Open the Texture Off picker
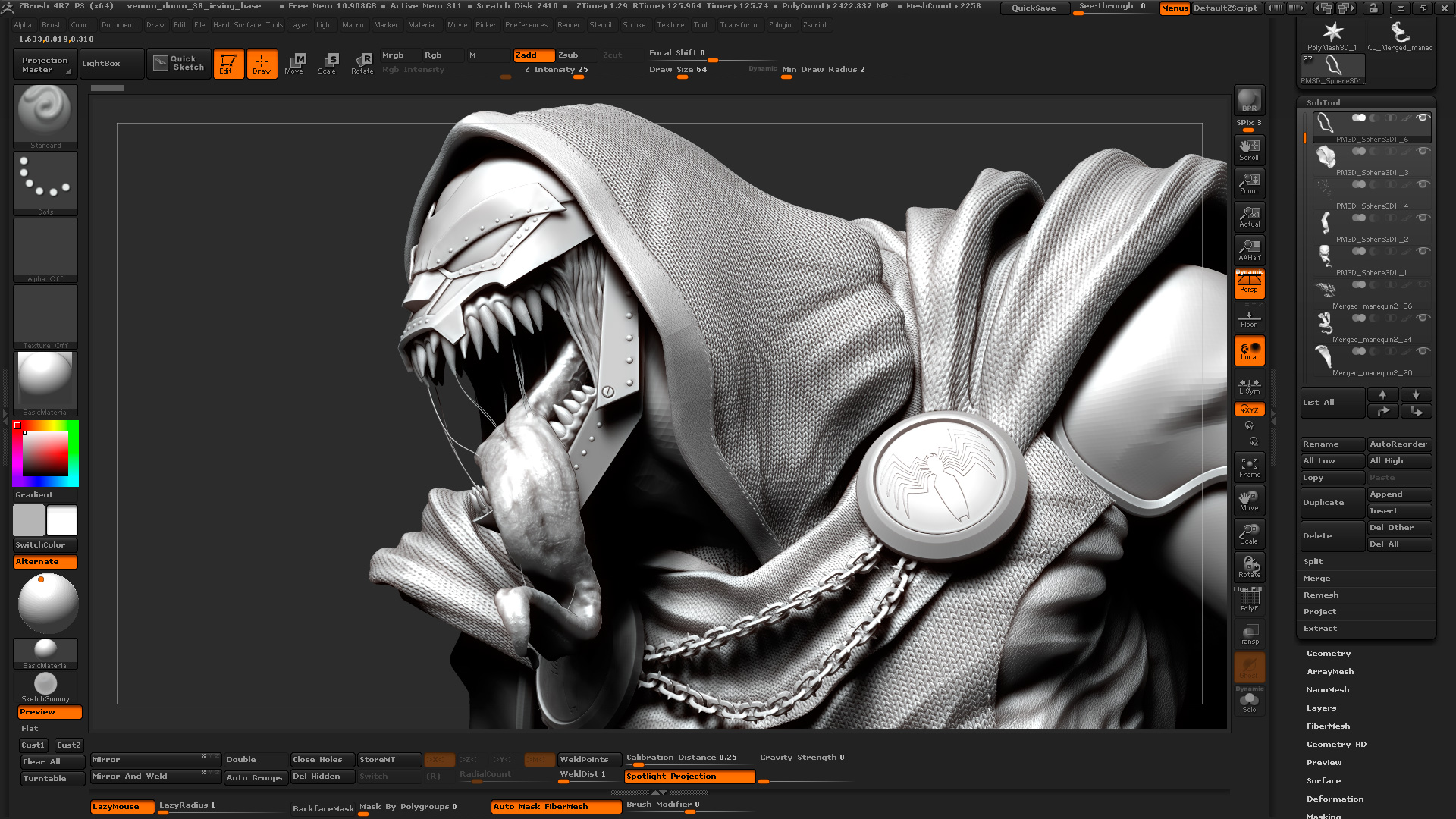This screenshot has width=1456, height=819. tap(45, 317)
